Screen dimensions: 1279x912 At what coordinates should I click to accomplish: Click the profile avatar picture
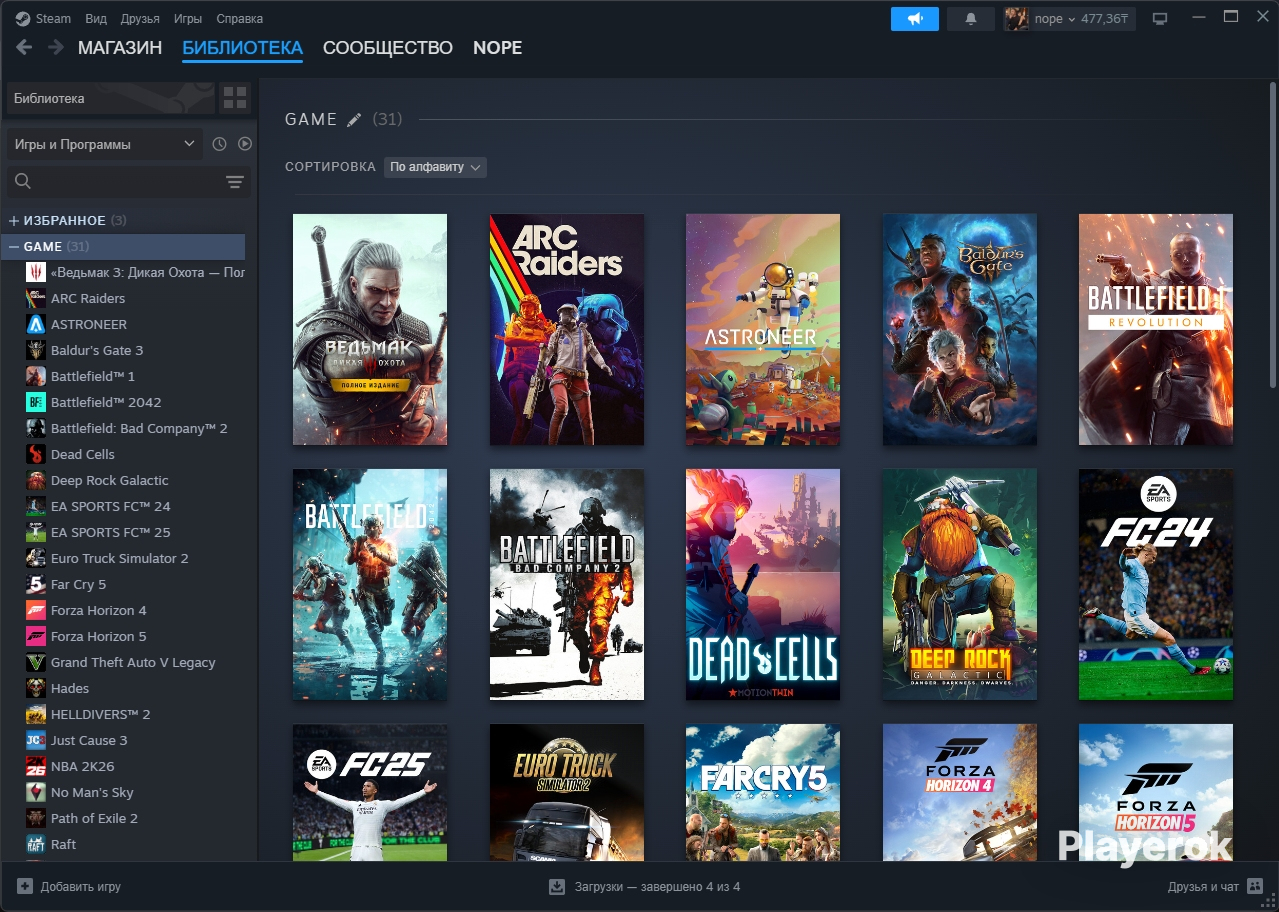(x=1016, y=18)
